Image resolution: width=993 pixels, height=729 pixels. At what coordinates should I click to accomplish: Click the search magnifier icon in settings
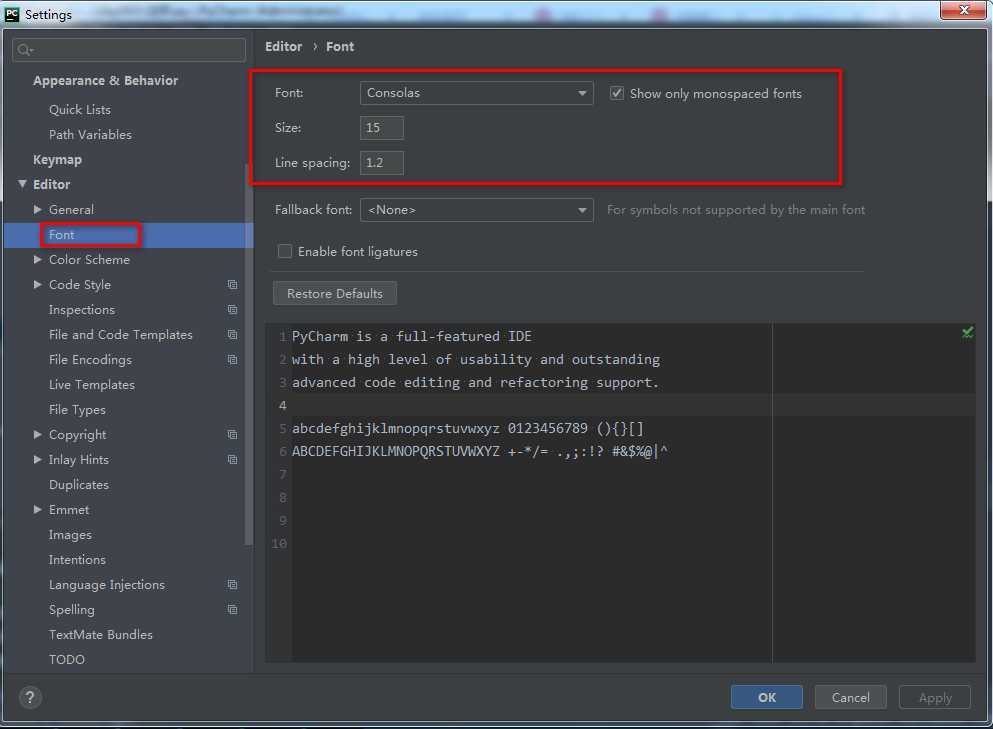click(26, 50)
